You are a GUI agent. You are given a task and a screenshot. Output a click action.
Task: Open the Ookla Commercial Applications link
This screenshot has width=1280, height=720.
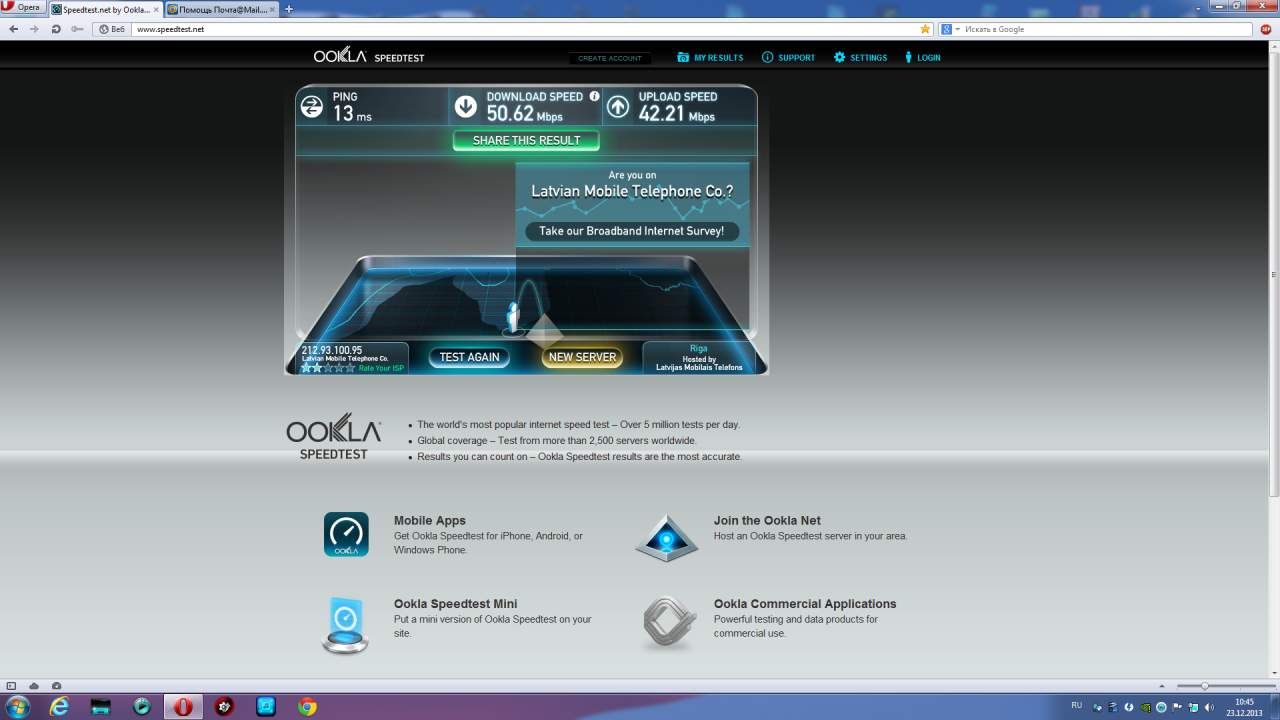click(805, 604)
